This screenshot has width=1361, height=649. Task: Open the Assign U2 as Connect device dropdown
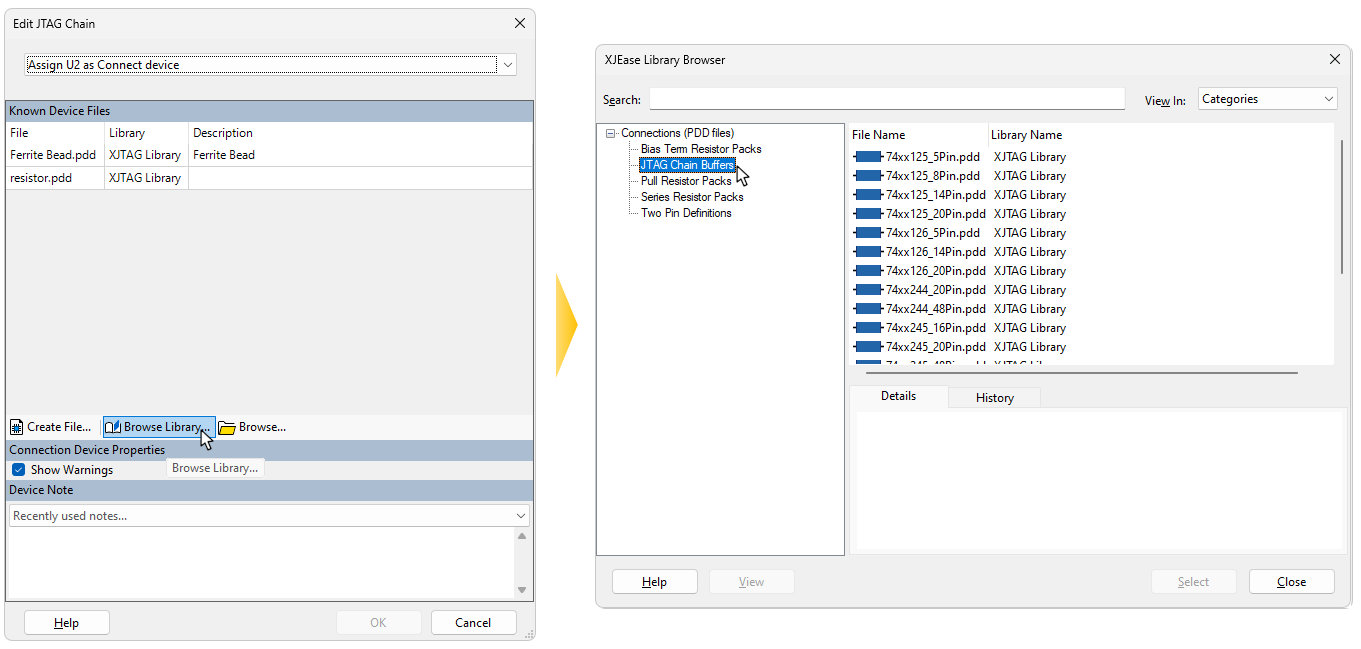508,65
